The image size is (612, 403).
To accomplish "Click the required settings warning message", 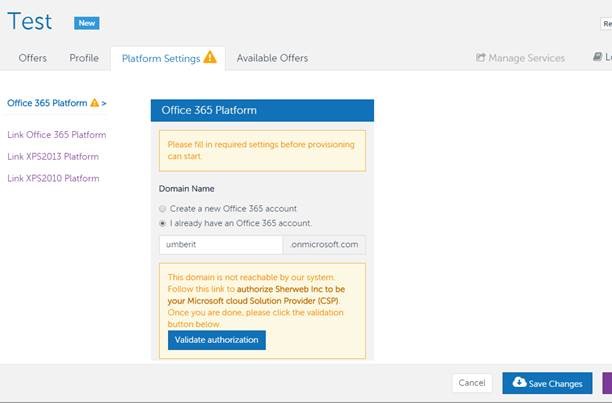I will [x=262, y=151].
